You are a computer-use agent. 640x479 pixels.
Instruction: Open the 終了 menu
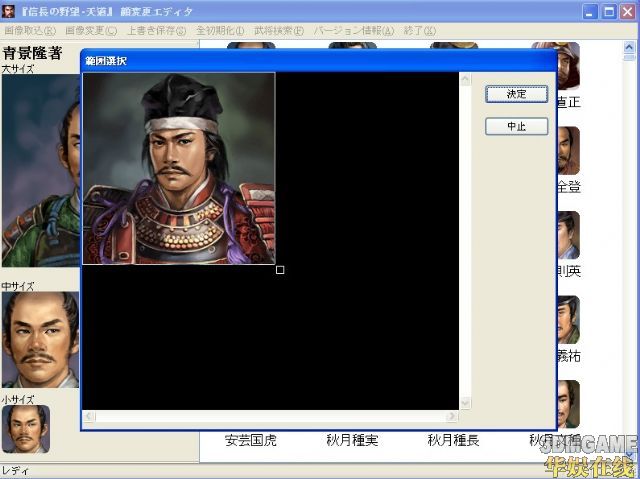(420, 31)
